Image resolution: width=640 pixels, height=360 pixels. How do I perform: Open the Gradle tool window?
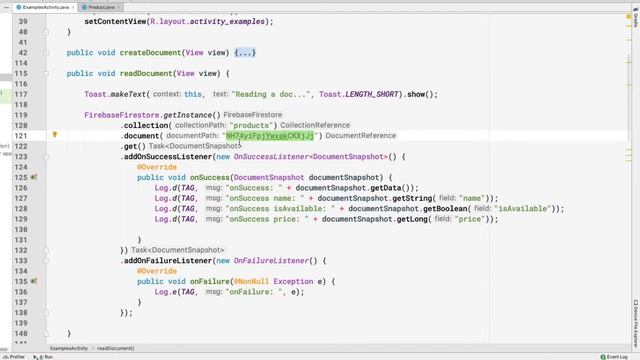(x=636, y=17)
